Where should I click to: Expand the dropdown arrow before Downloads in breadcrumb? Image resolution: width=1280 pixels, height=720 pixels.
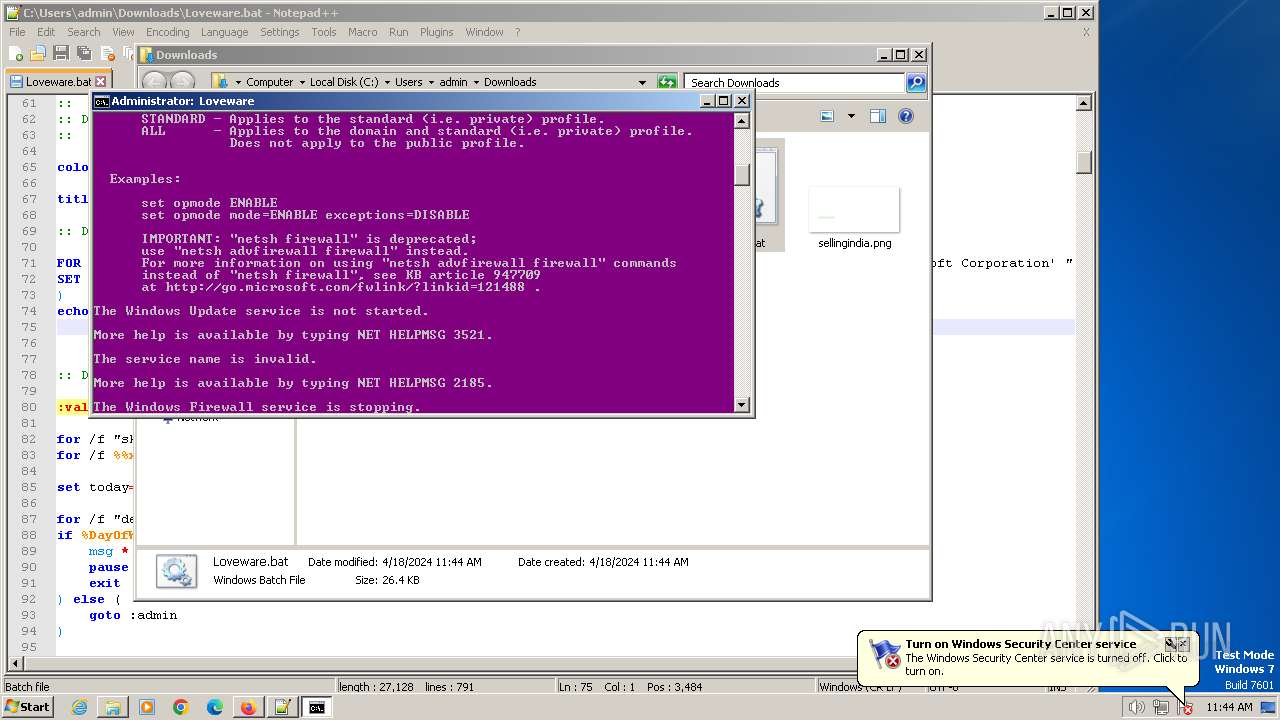(476, 82)
